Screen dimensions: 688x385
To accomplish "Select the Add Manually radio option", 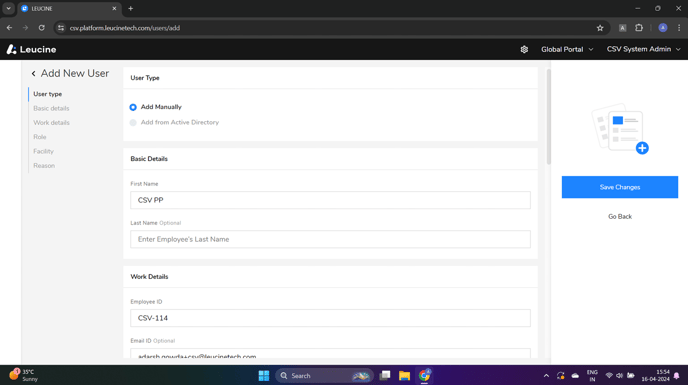I will tap(133, 107).
